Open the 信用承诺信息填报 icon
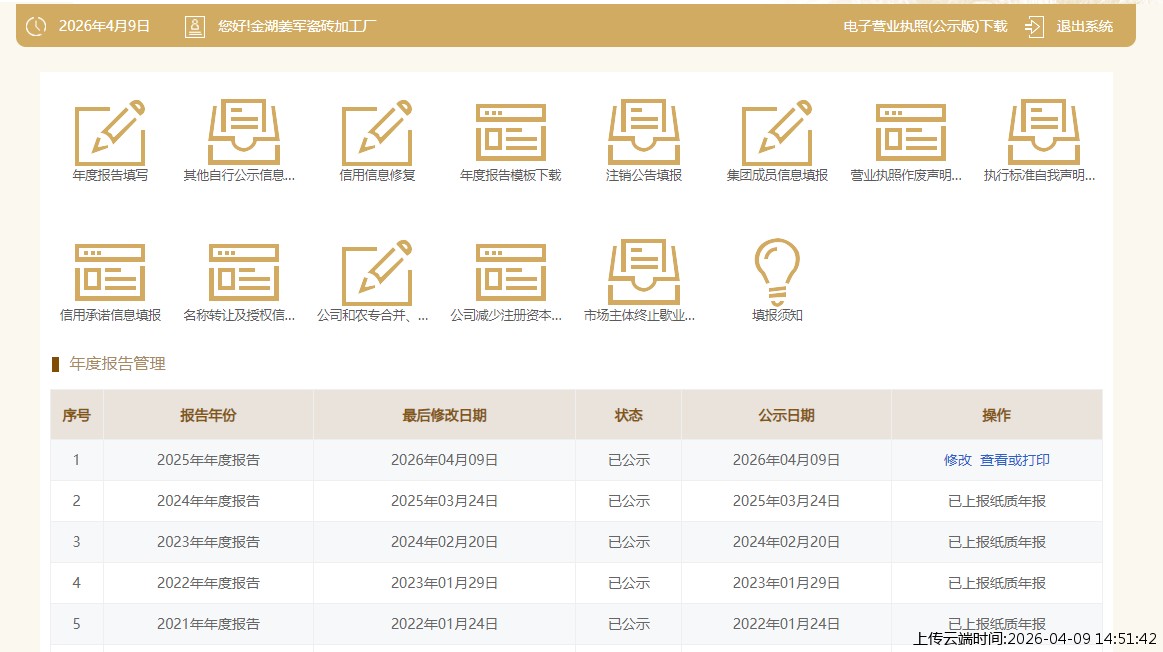 click(110, 273)
